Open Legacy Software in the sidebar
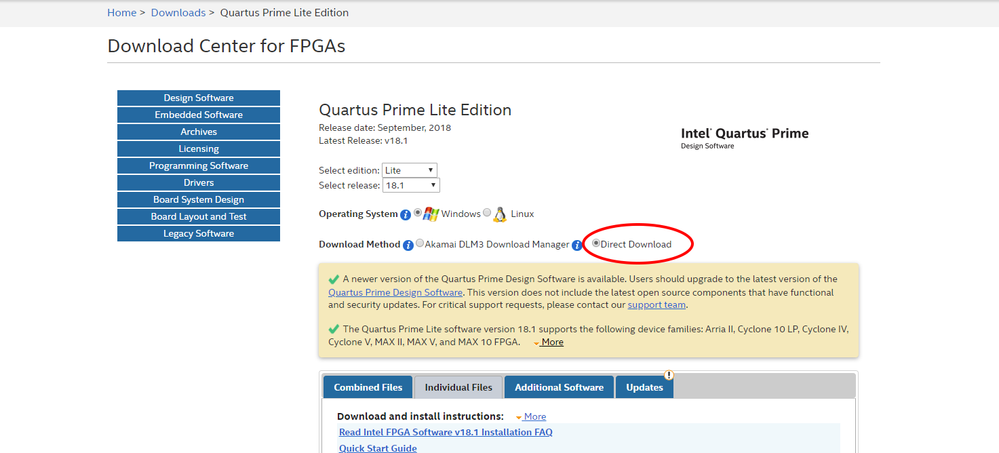 coord(198,234)
